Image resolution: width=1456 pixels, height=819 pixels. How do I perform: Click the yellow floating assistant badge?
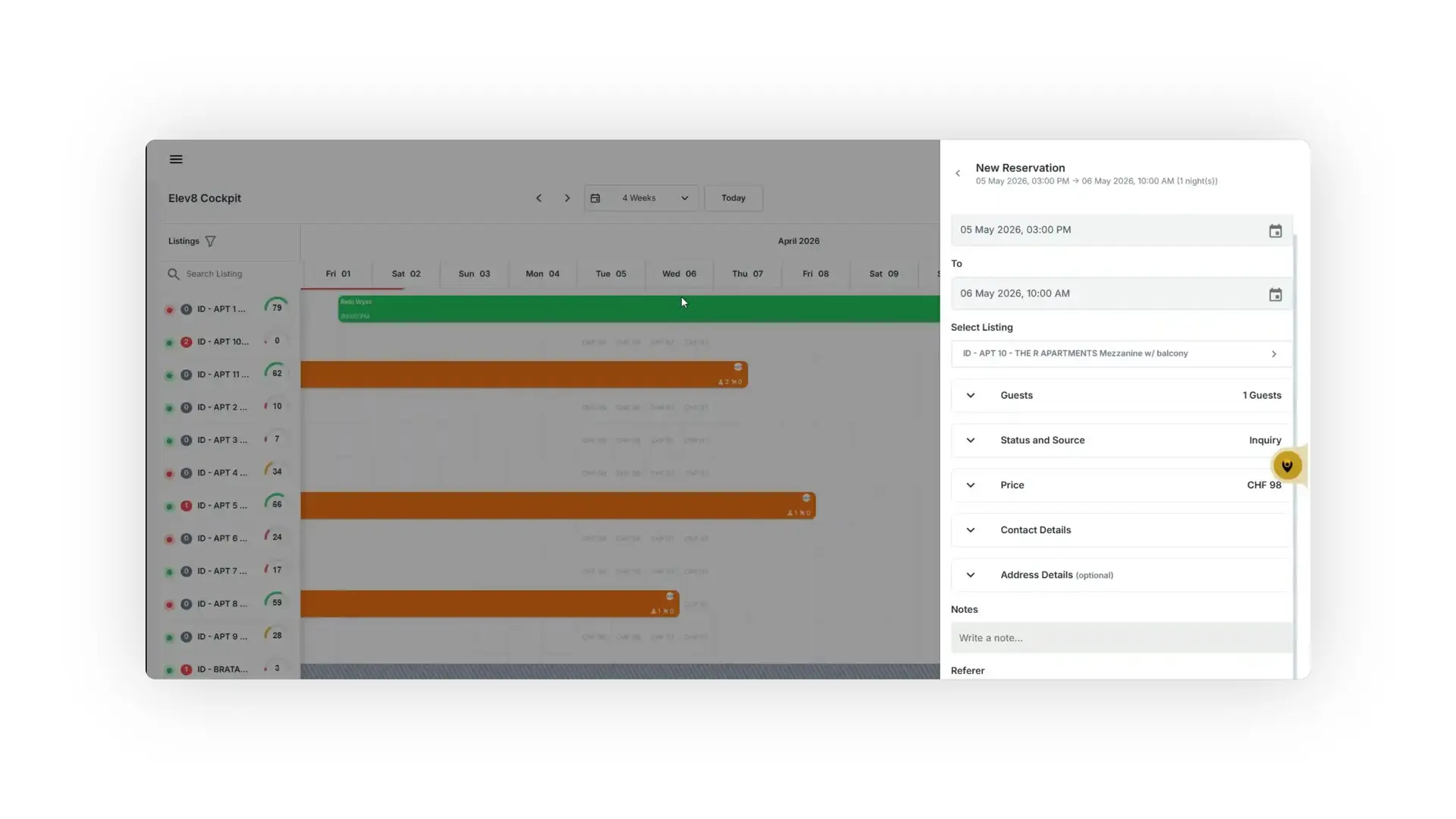click(x=1288, y=466)
